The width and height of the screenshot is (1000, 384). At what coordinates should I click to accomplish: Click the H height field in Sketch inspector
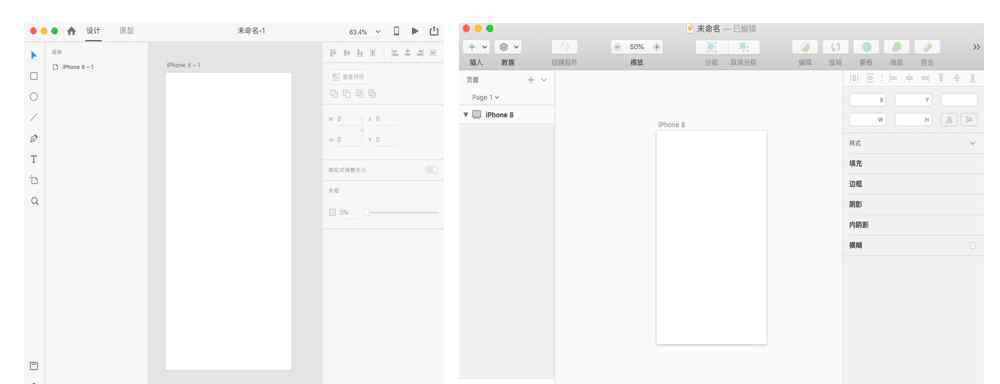(913, 120)
